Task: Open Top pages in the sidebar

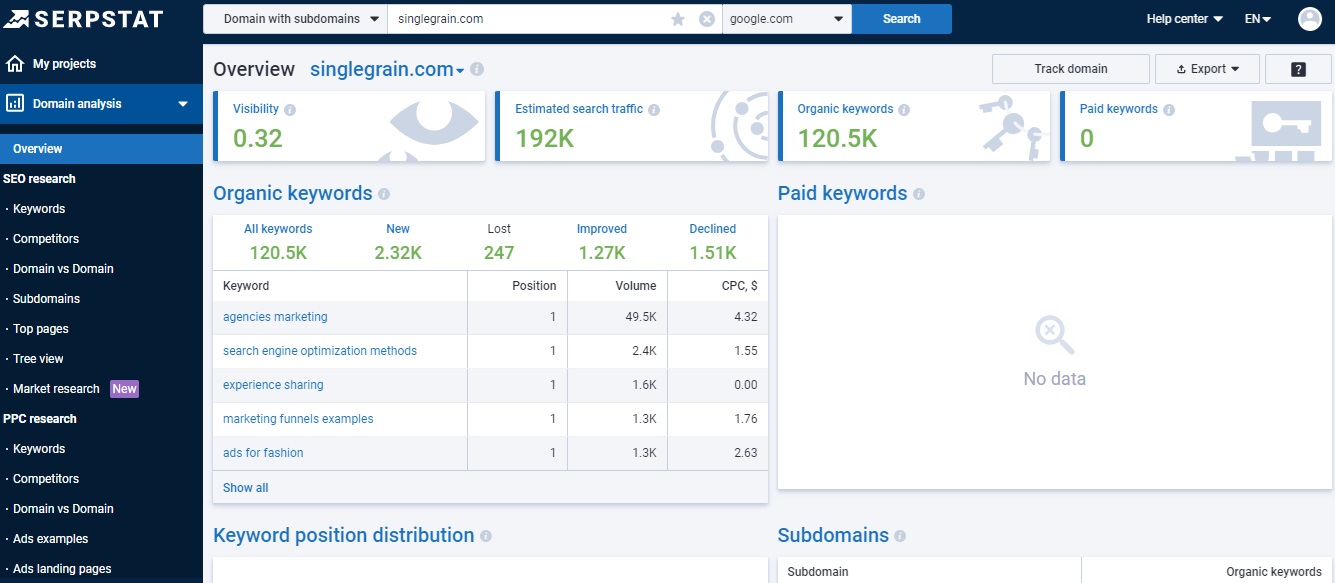Action: click(41, 329)
